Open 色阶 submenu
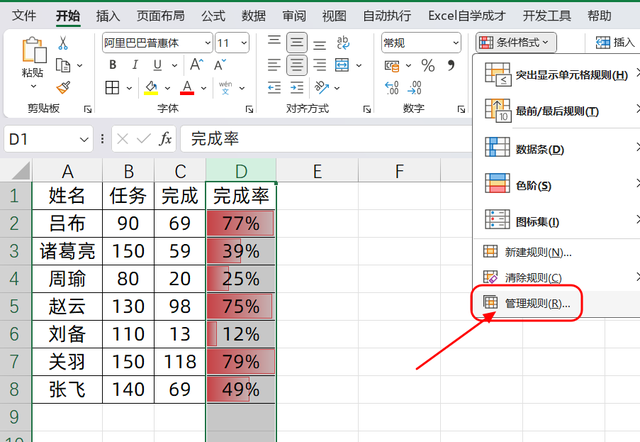The image size is (640, 442). 558,185
